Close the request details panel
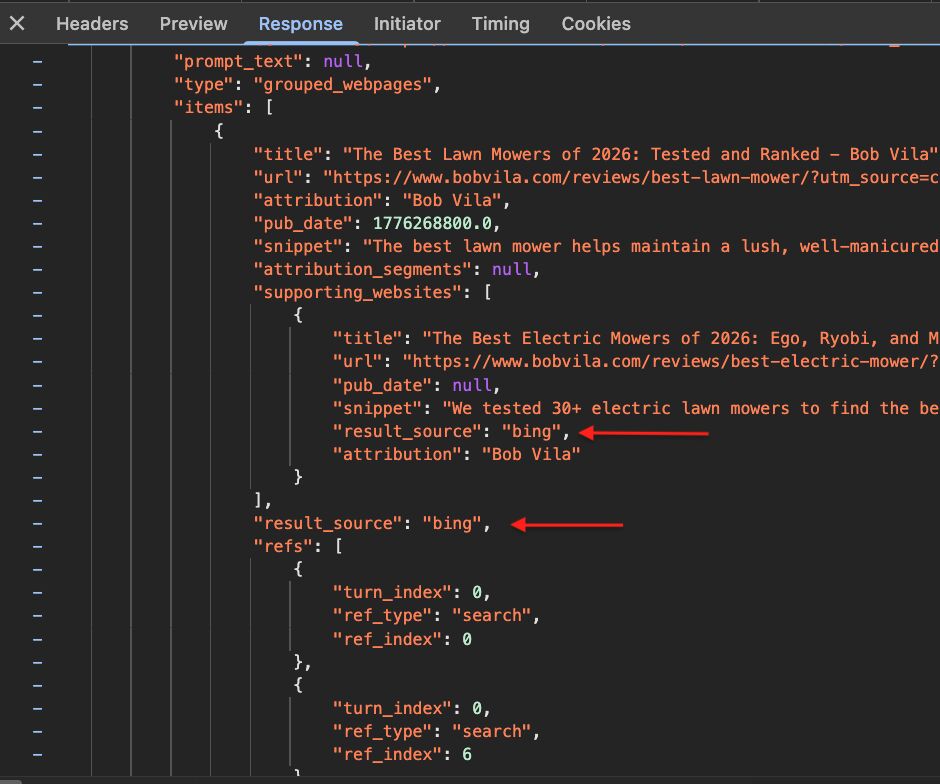 17,23
